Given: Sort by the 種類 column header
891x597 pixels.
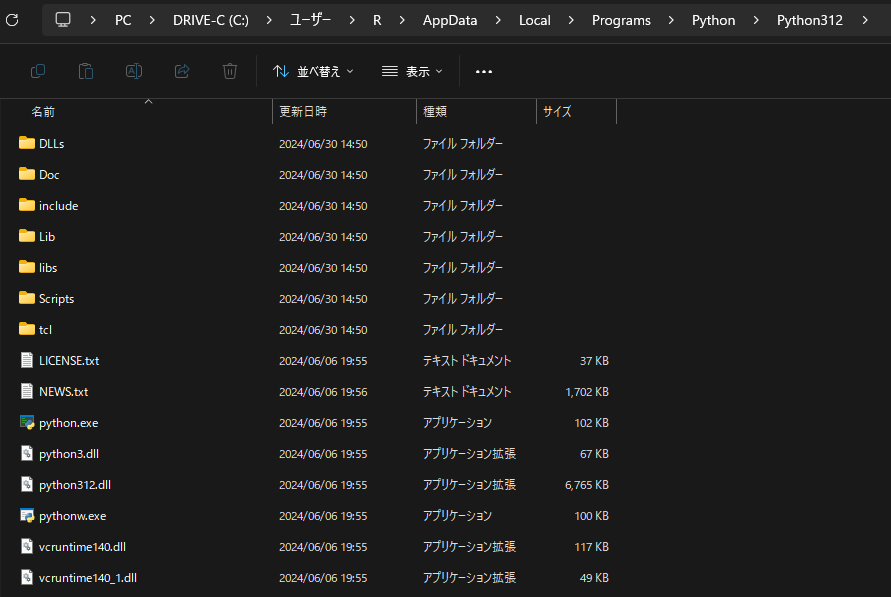Looking at the screenshot, I should [435, 111].
